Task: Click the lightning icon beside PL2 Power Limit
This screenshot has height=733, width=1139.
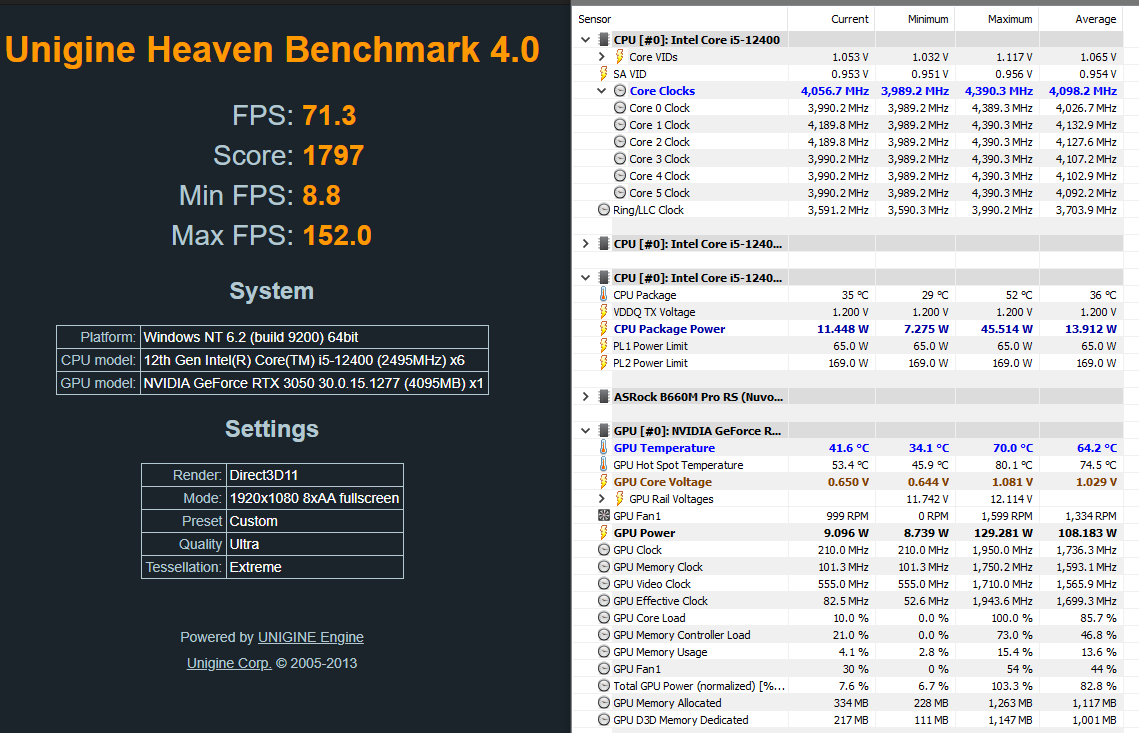Action: coord(603,363)
